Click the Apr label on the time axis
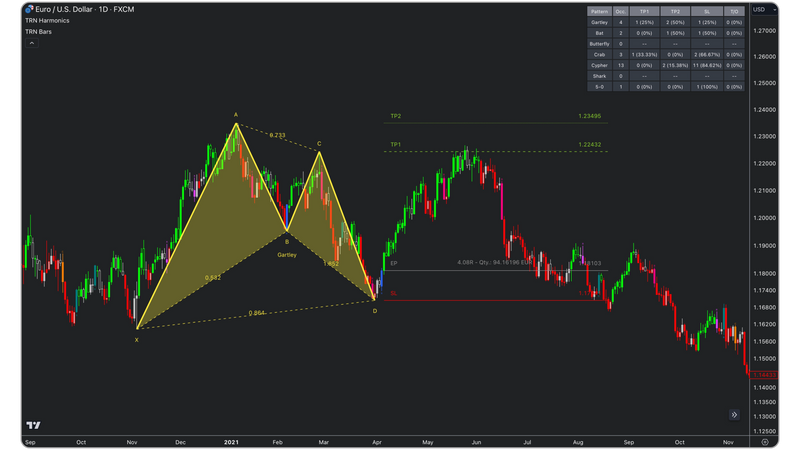The image size is (800, 450). 377,442
